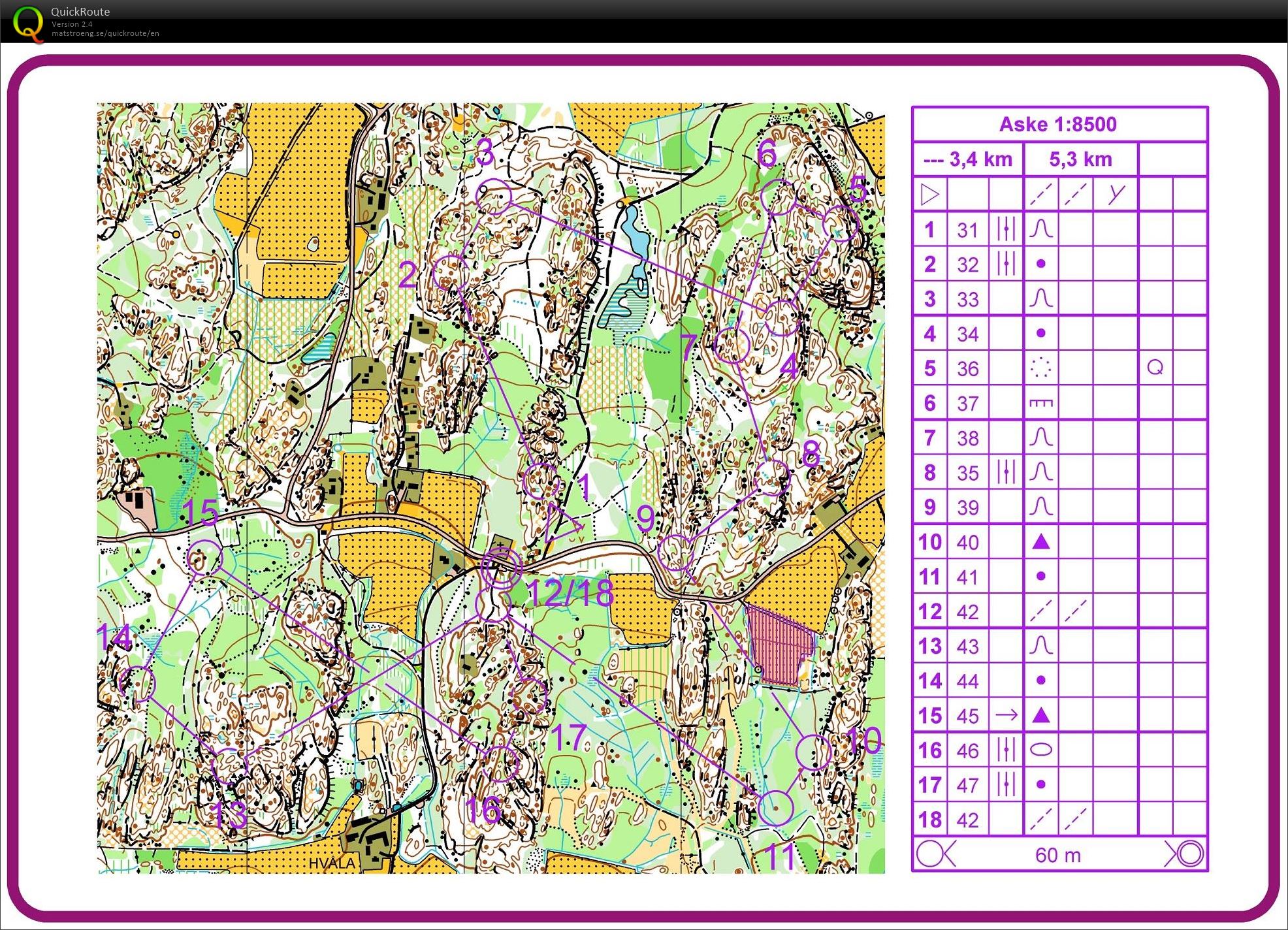Click the 'Aske 1:8500' title cell

pos(1059,124)
